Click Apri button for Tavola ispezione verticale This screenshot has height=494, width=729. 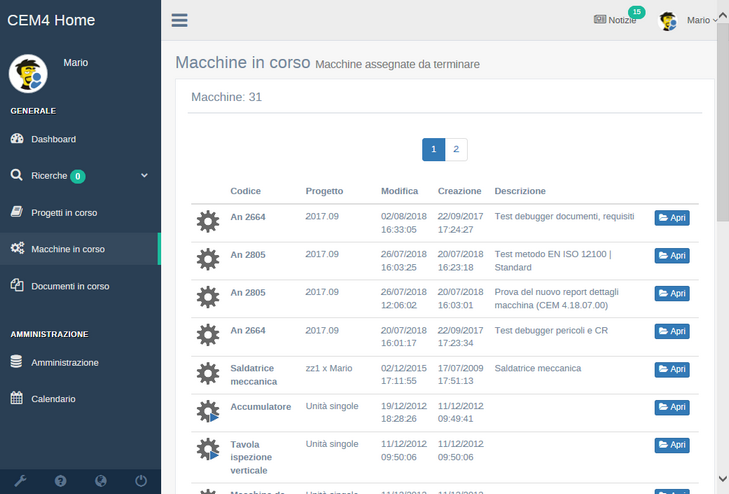(x=672, y=445)
